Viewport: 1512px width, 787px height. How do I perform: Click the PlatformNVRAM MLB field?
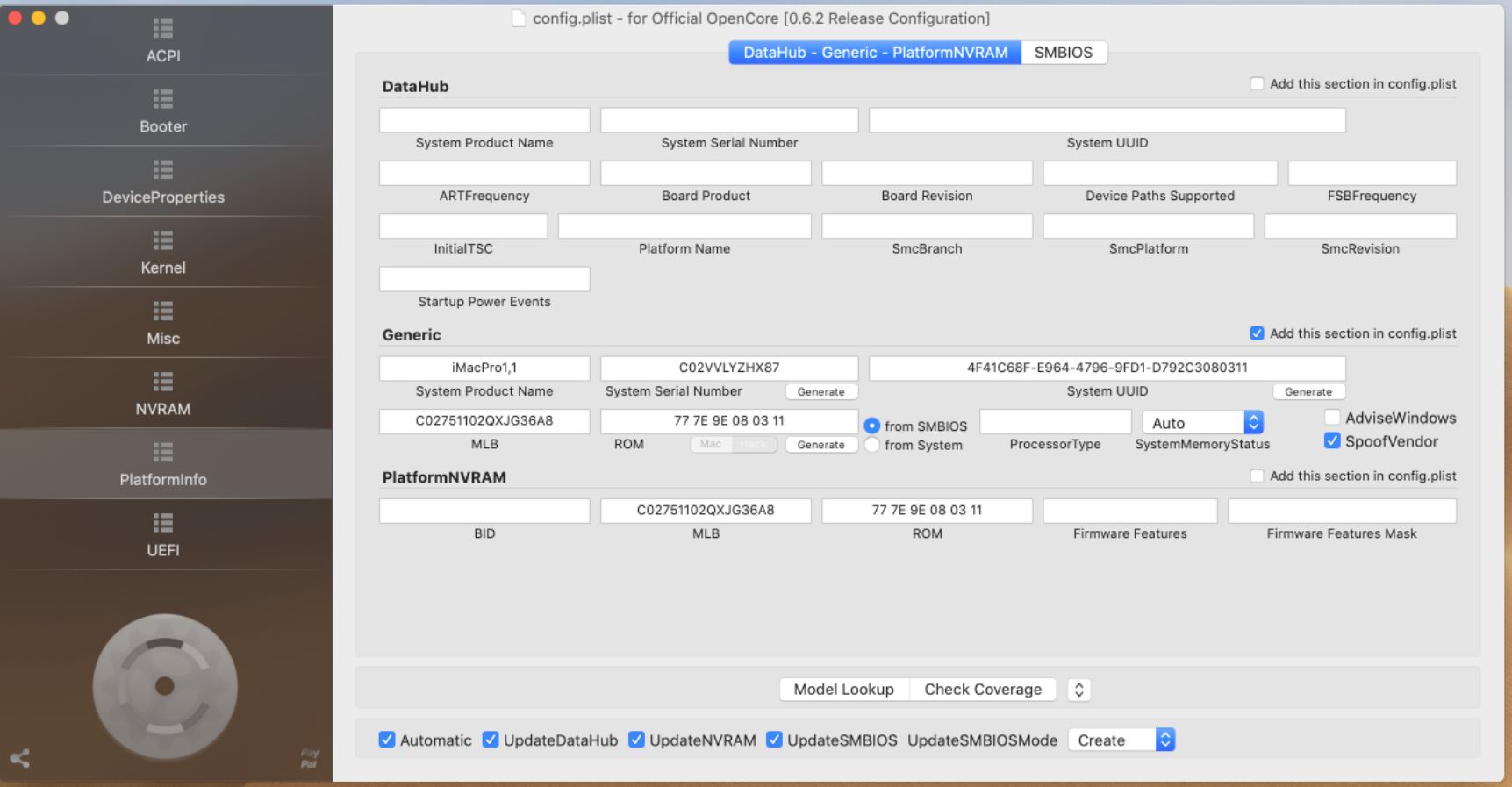click(x=706, y=511)
